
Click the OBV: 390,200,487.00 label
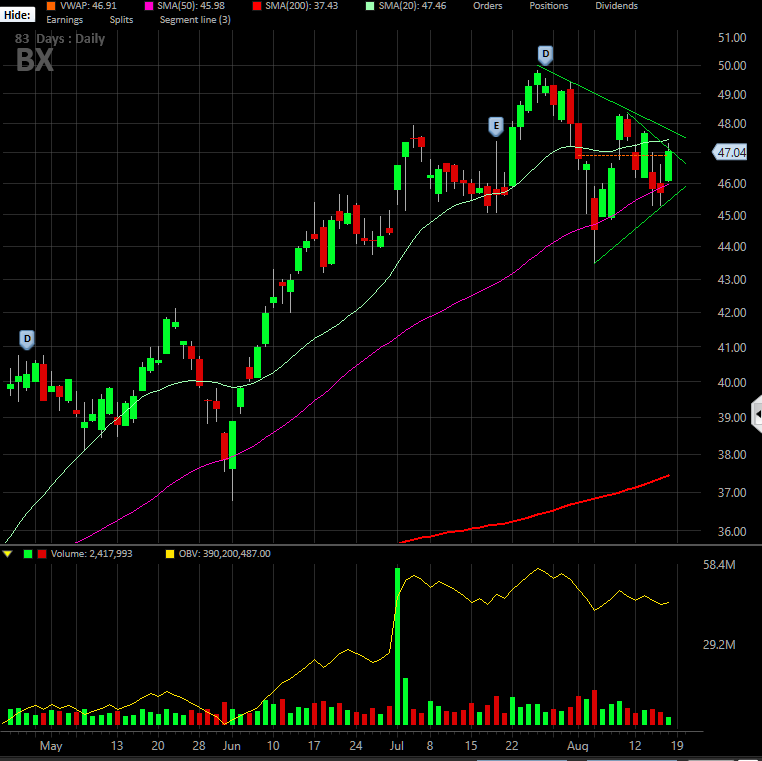click(x=225, y=553)
